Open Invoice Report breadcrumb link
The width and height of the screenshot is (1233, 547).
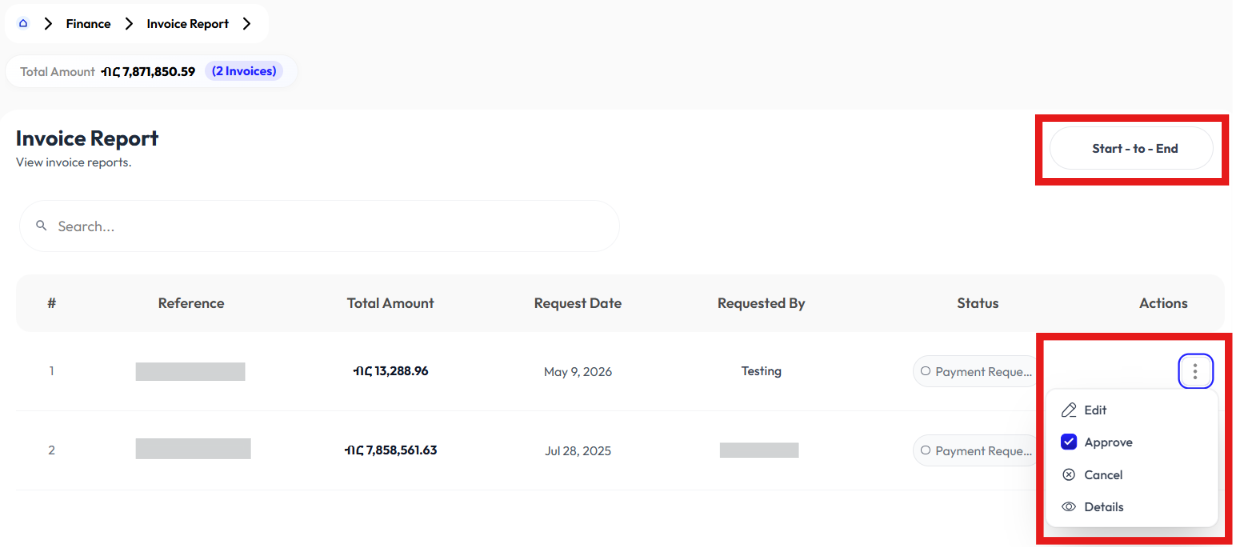point(188,23)
